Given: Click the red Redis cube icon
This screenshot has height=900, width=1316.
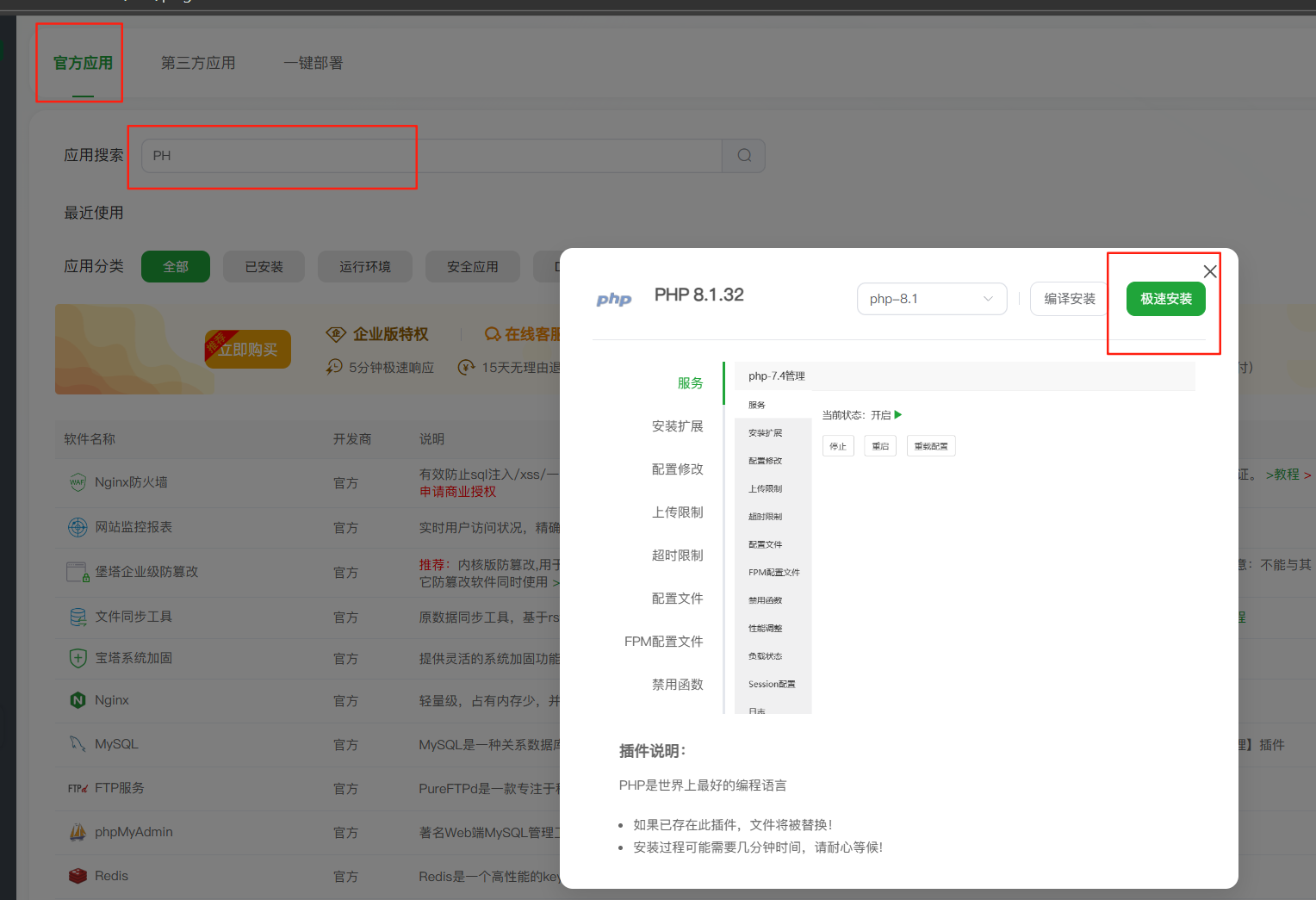Looking at the screenshot, I should coord(78,876).
